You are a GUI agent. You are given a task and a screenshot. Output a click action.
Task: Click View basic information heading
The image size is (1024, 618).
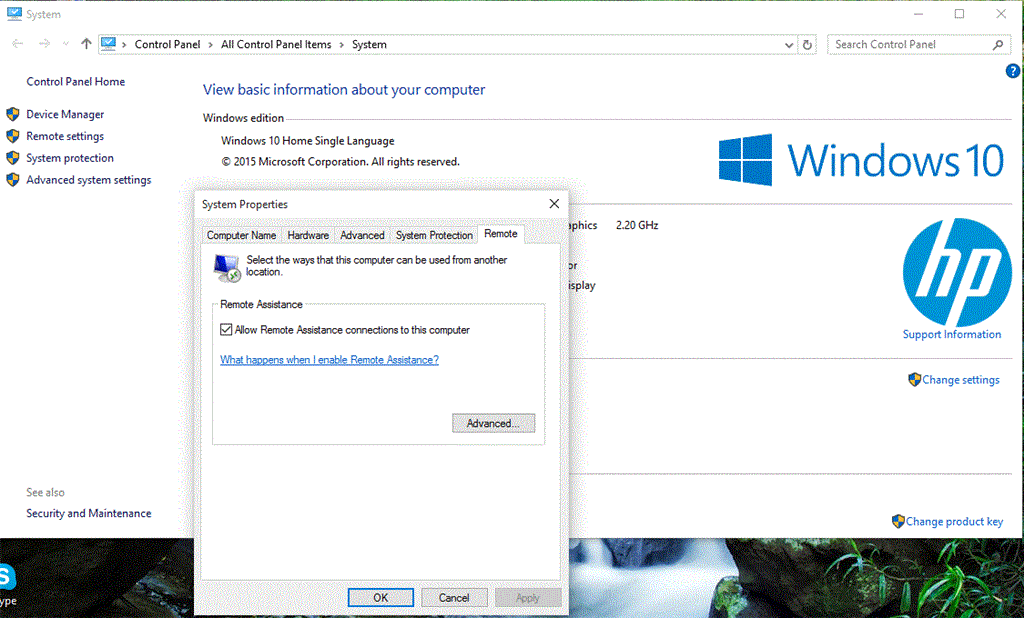coord(344,89)
